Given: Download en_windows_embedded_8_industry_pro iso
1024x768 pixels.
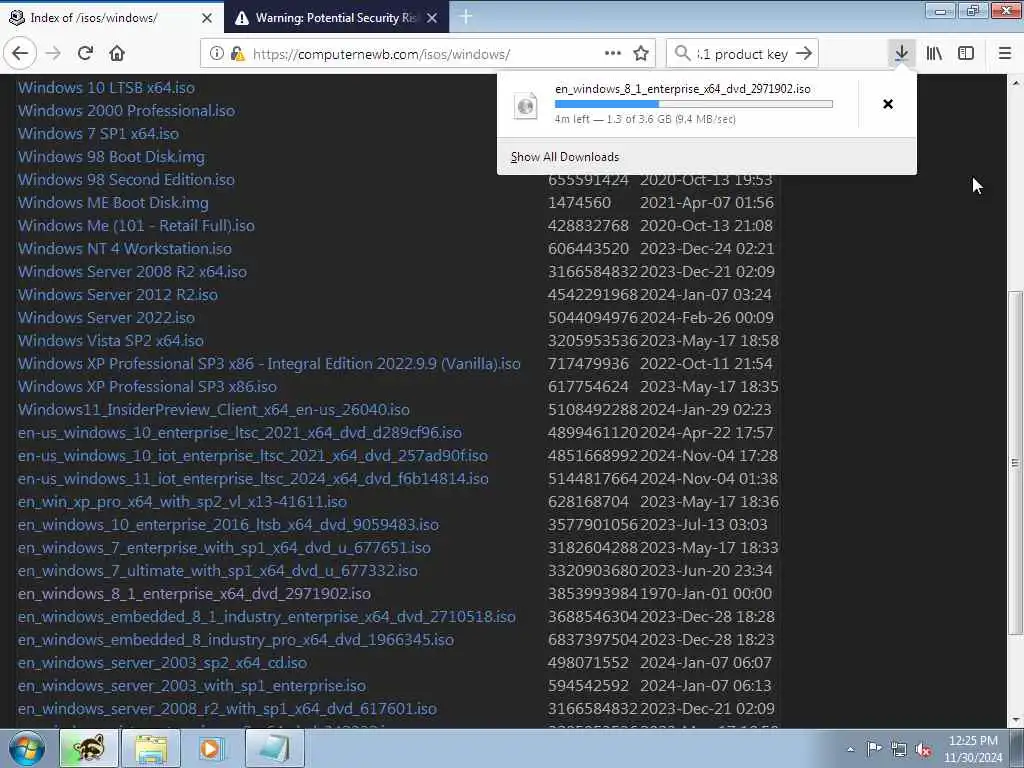Looking at the screenshot, I should point(236,639).
